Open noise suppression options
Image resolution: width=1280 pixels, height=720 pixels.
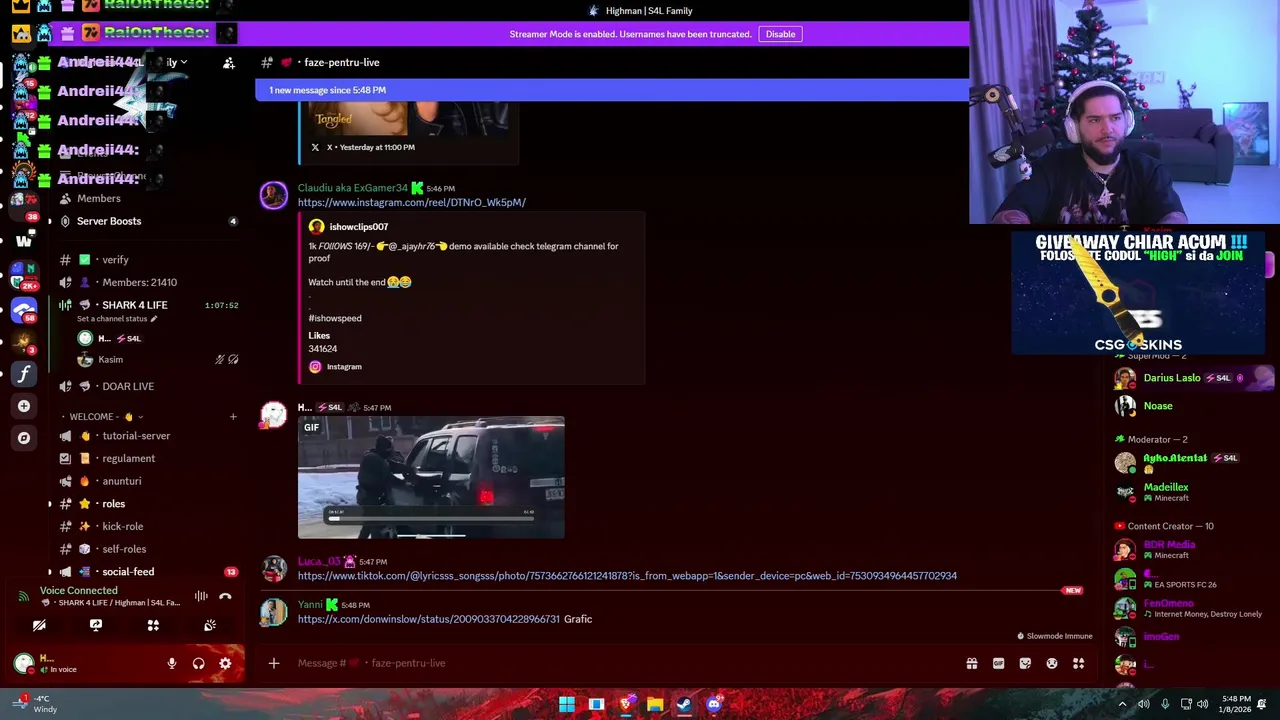(201, 596)
